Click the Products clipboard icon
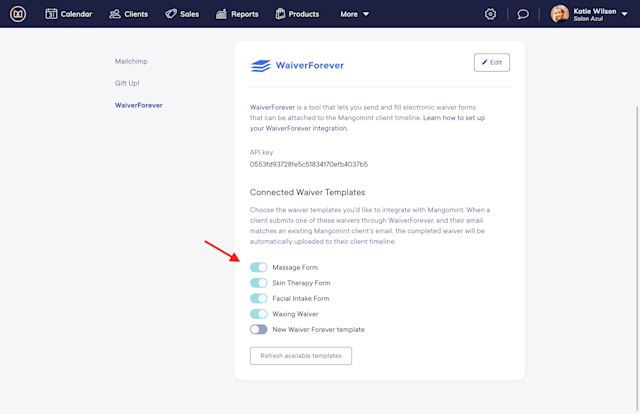Viewport: 640px width, 414px height. coord(280,14)
